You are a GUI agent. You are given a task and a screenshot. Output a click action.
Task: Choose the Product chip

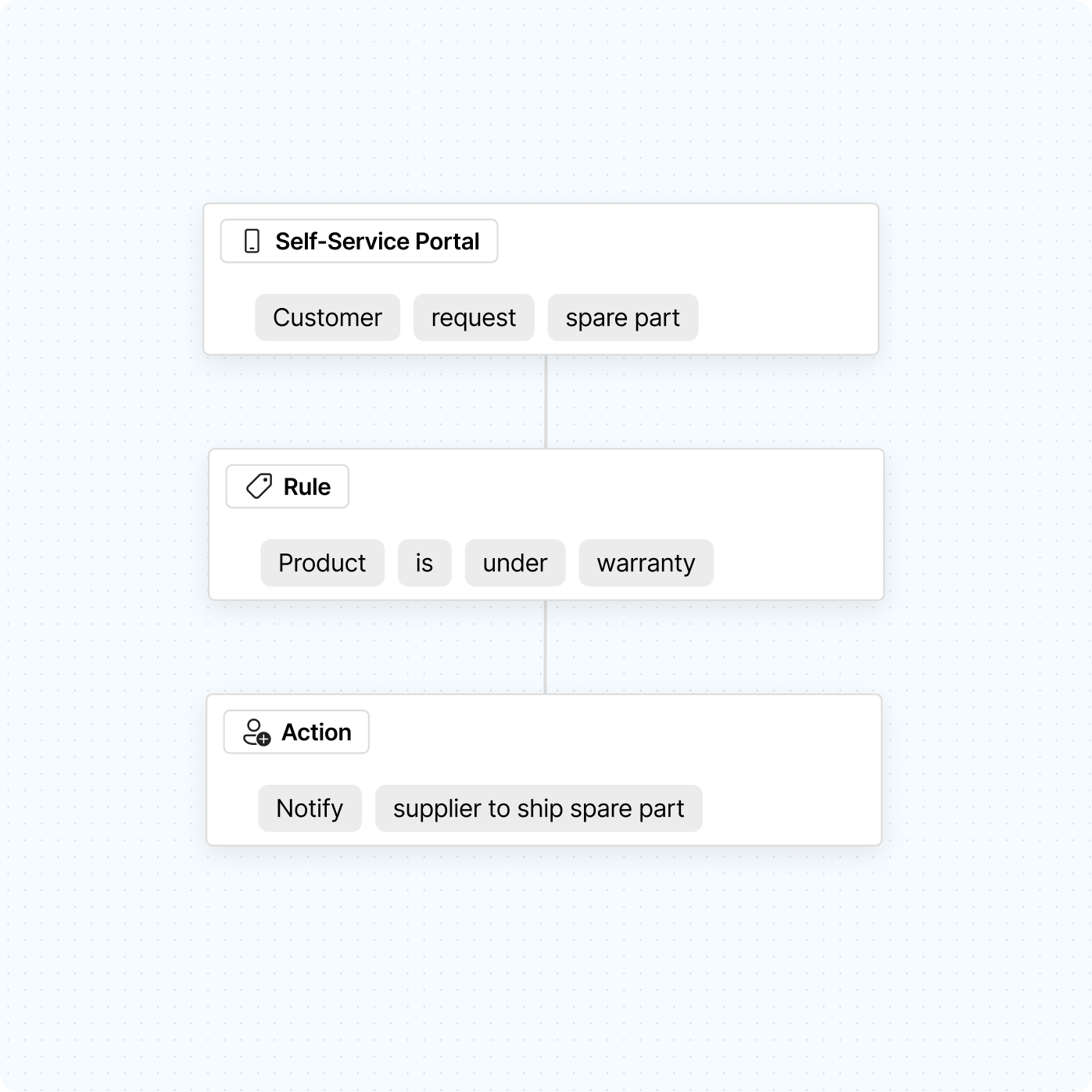322,563
